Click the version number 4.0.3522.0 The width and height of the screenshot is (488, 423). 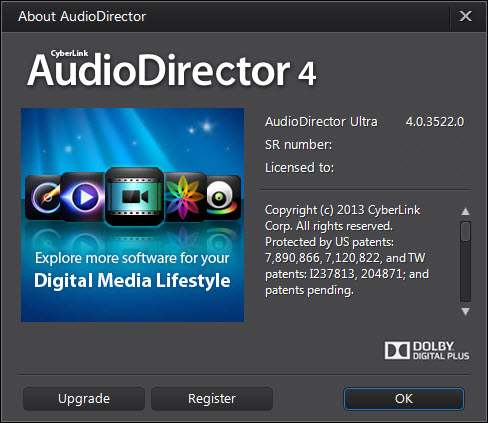pyautogui.click(x=435, y=122)
